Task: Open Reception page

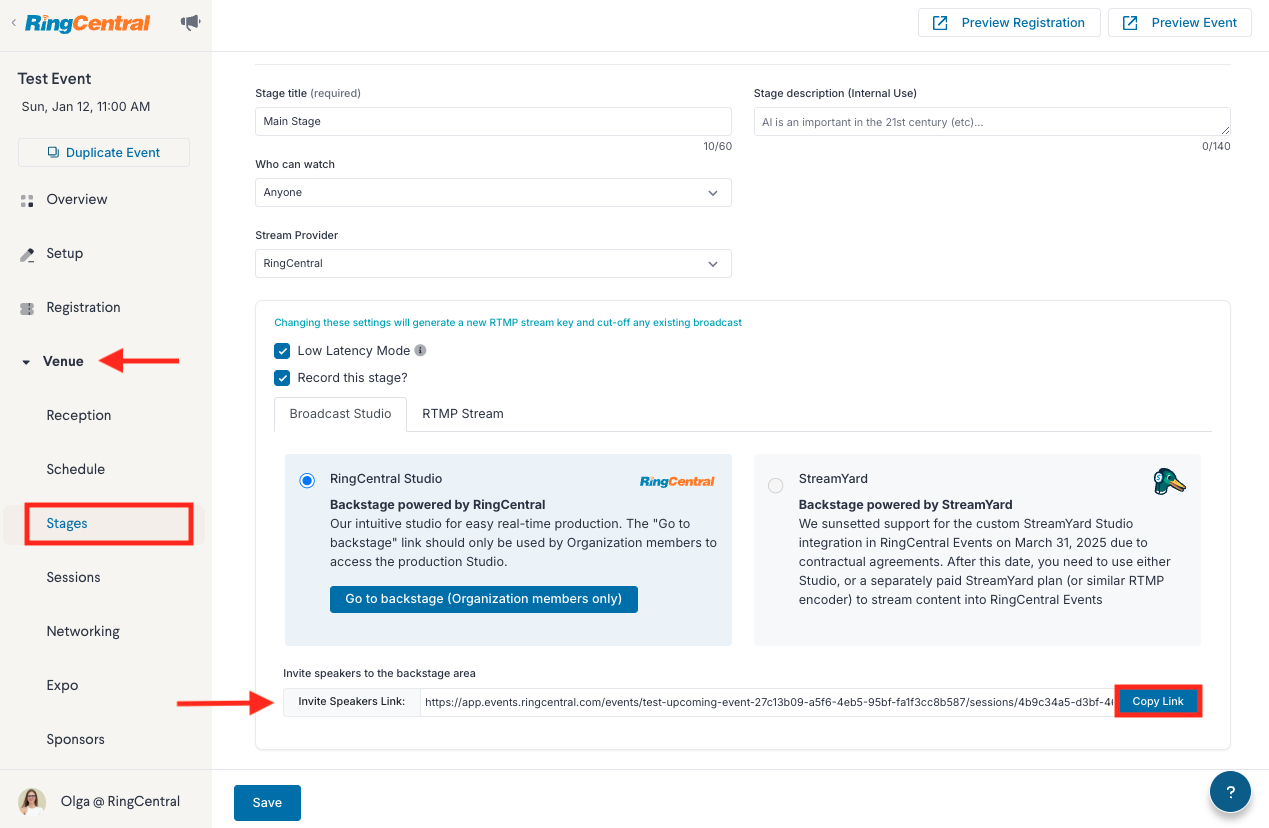Action: 79,415
